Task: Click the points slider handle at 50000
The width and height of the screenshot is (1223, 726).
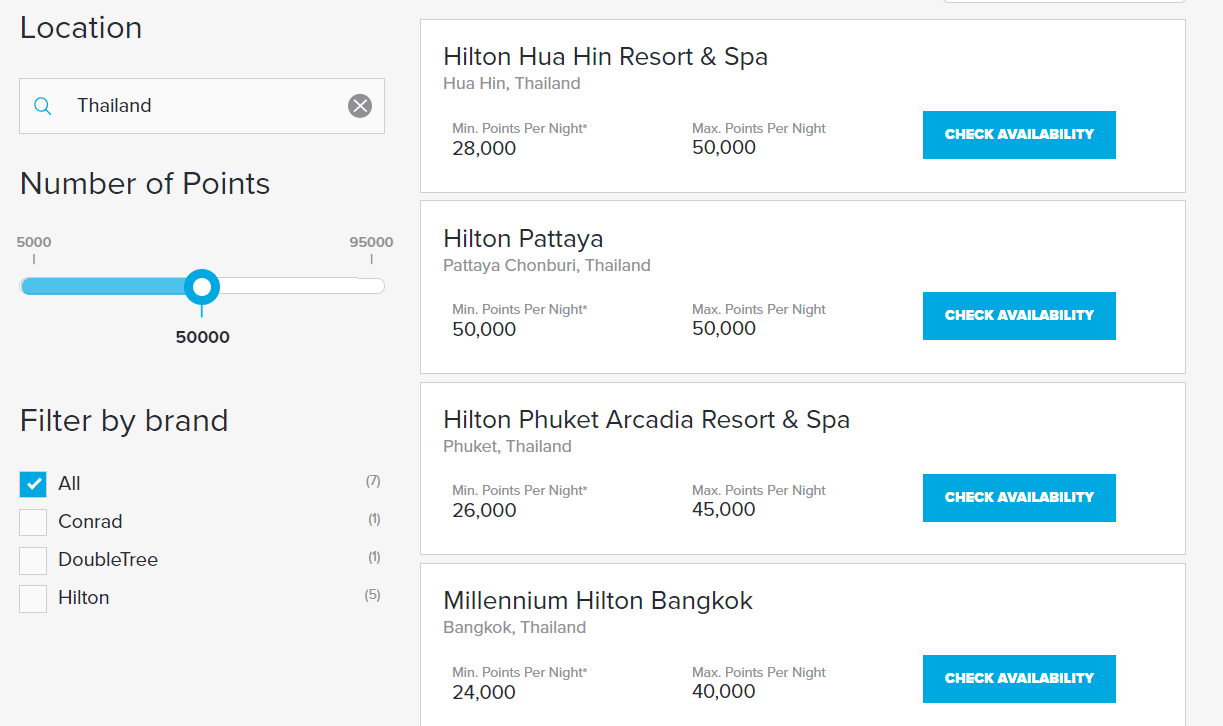Action: pyautogui.click(x=202, y=287)
